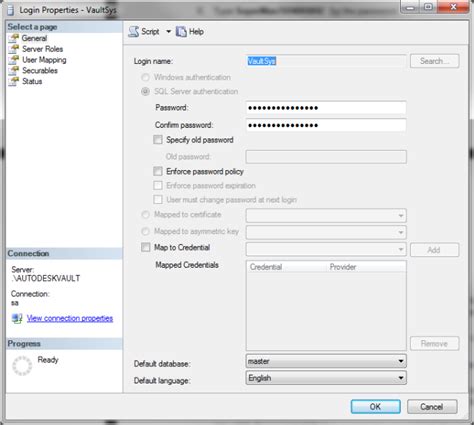Click the Login Properties title bar icon
Viewport: 474px width, 425px height.
(11, 10)
